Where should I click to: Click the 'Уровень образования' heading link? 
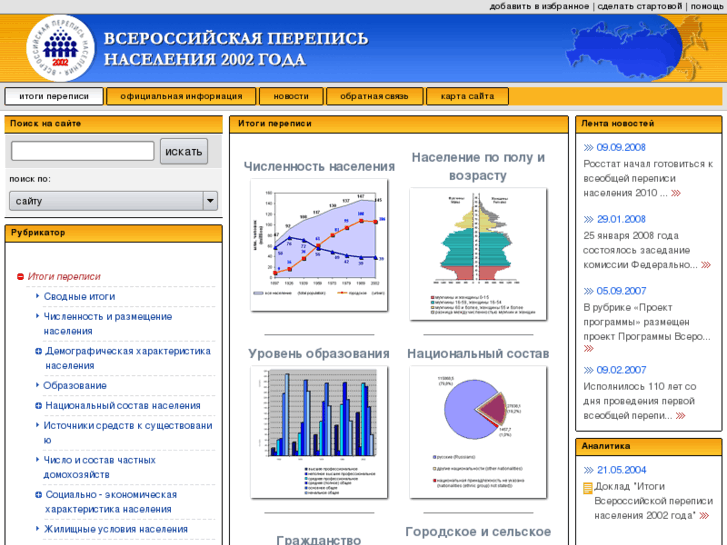(x=319, y=354)
